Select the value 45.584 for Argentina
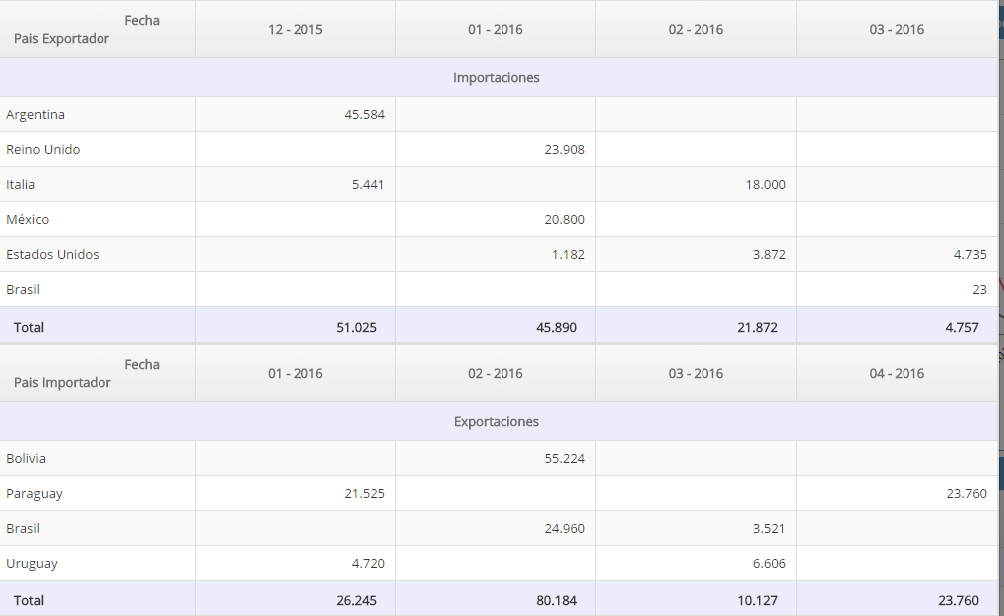The height and width of the screenshot is (616, 1004). (364, 115)
